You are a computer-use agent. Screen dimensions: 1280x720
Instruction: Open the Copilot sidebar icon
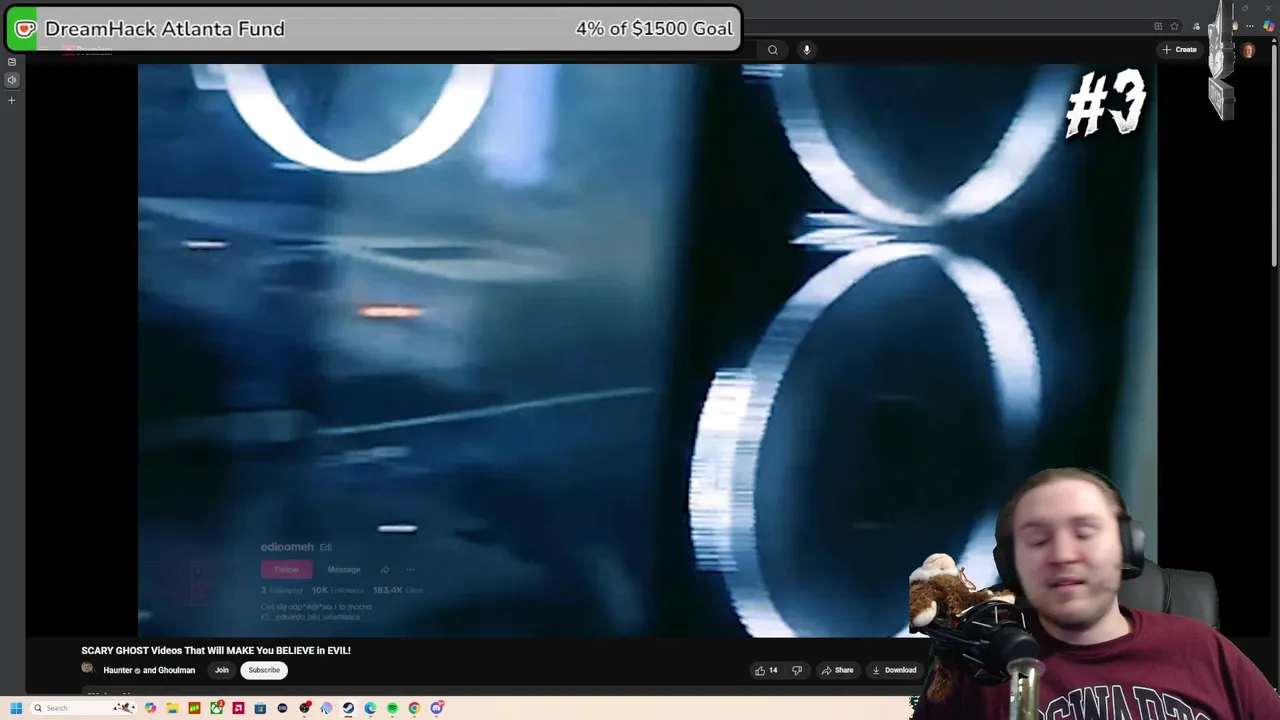click(1268, 26)
